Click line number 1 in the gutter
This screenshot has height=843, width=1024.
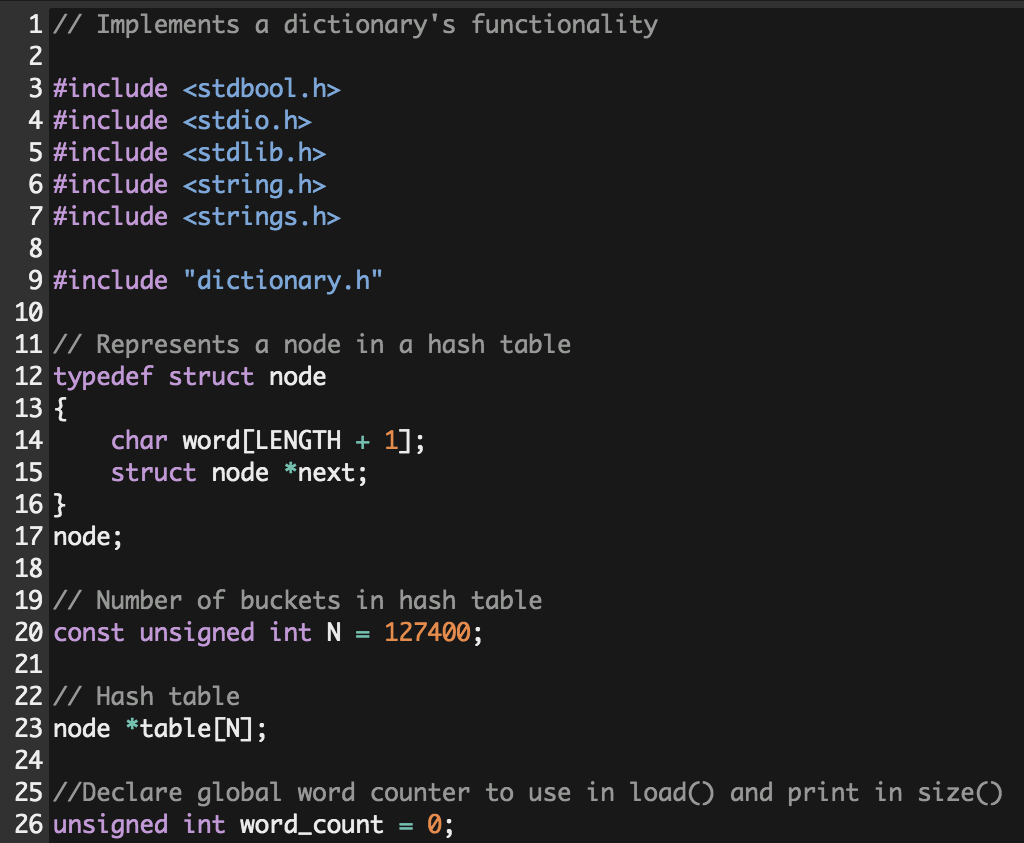pos(36,25)
